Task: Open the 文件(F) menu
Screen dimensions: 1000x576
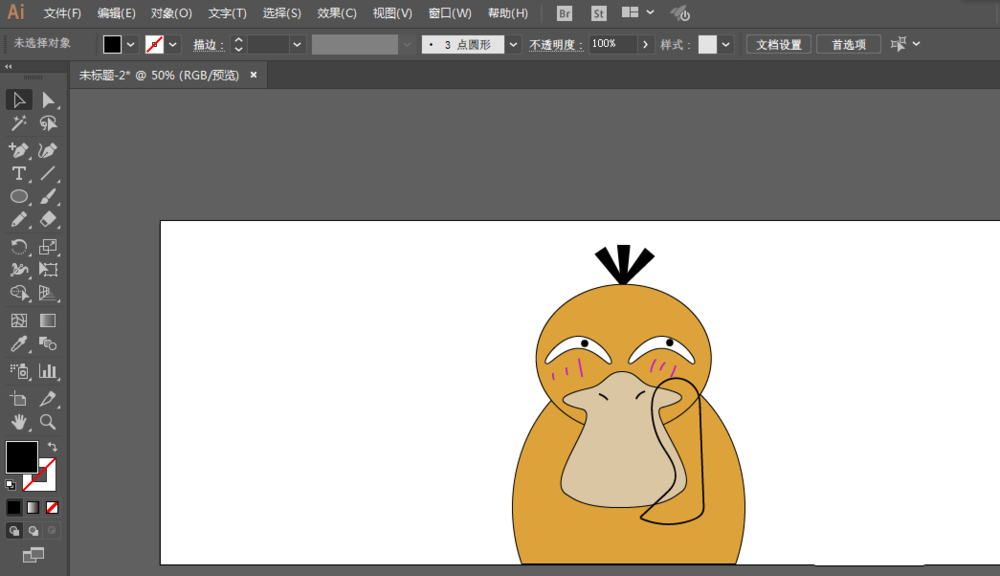Action: (x=62, y=13)
